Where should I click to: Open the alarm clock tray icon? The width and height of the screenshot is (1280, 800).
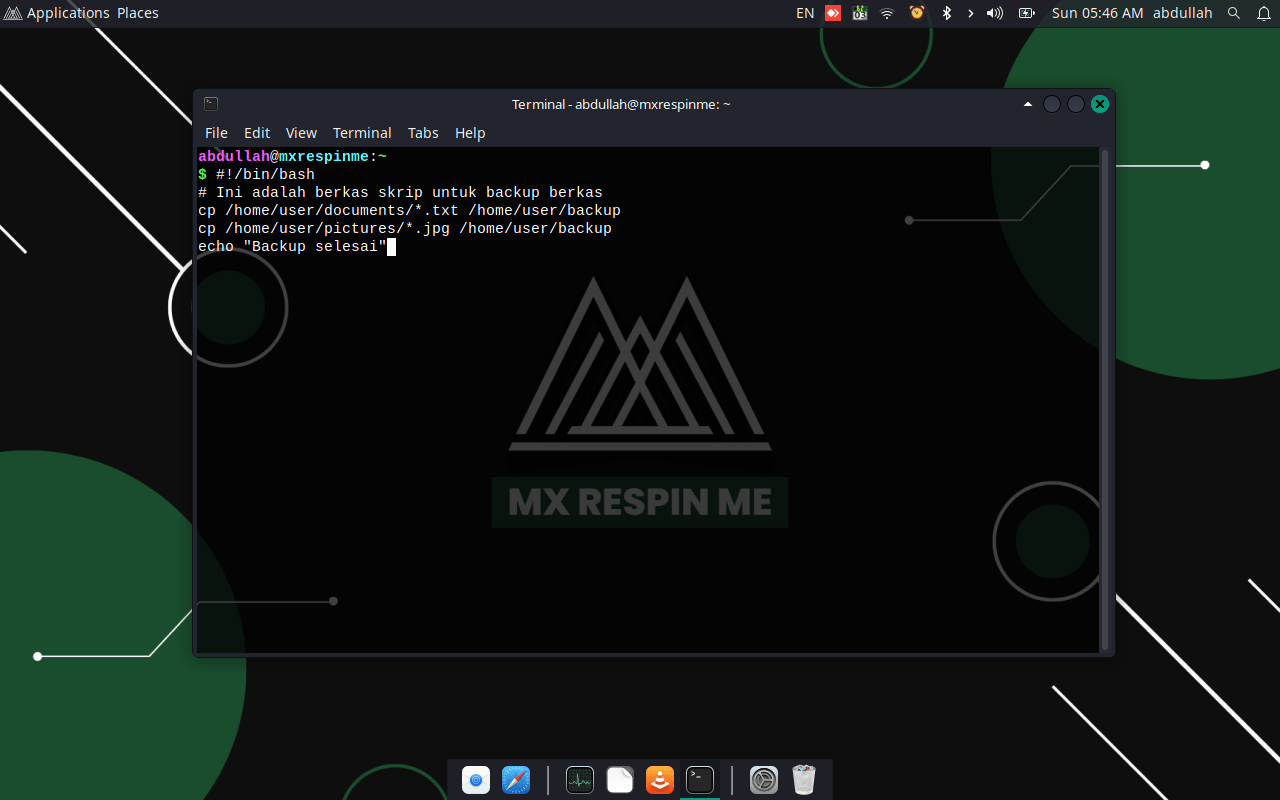tap(917, 13)
